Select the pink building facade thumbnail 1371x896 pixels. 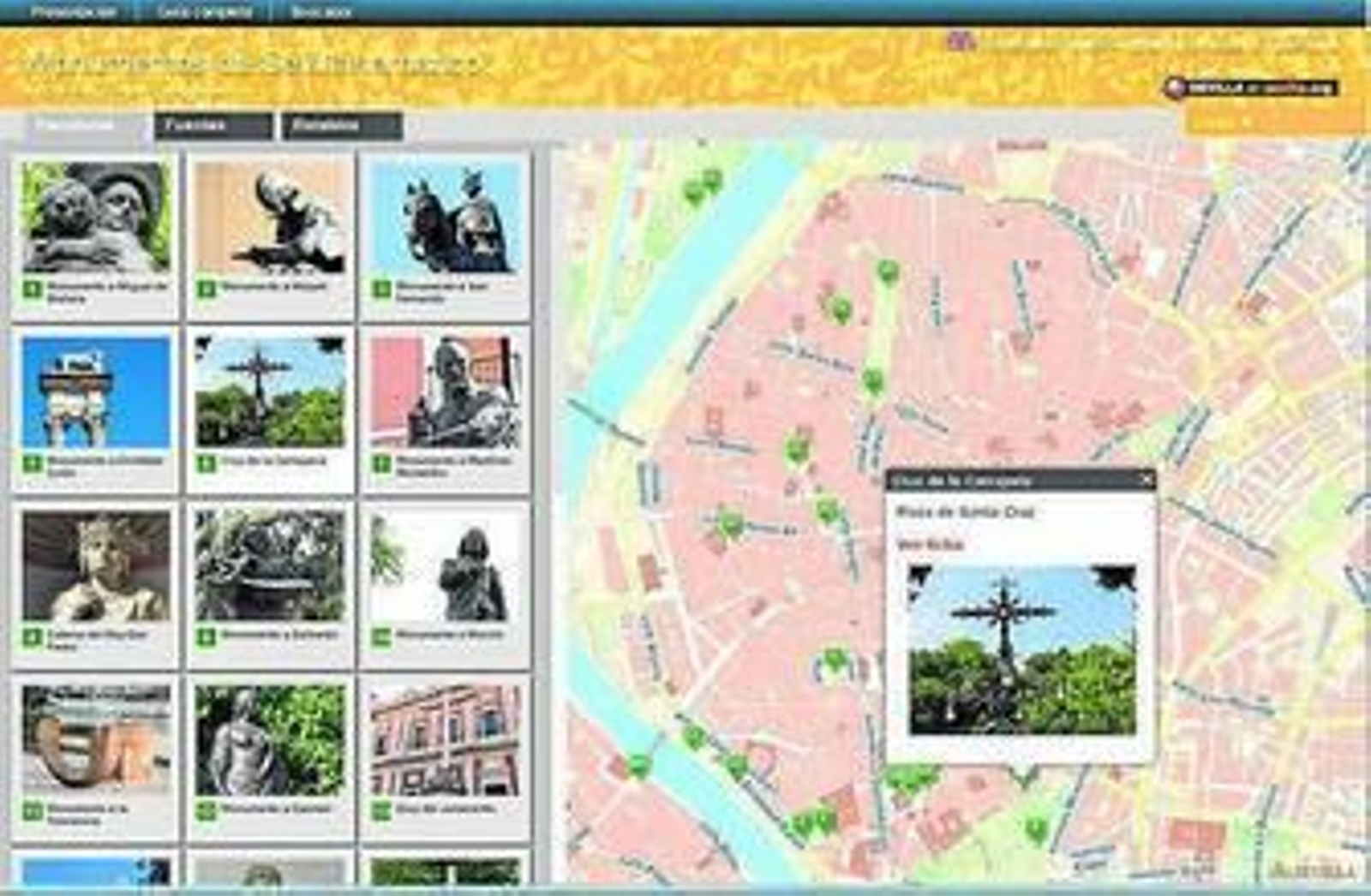tap(446, 741)
